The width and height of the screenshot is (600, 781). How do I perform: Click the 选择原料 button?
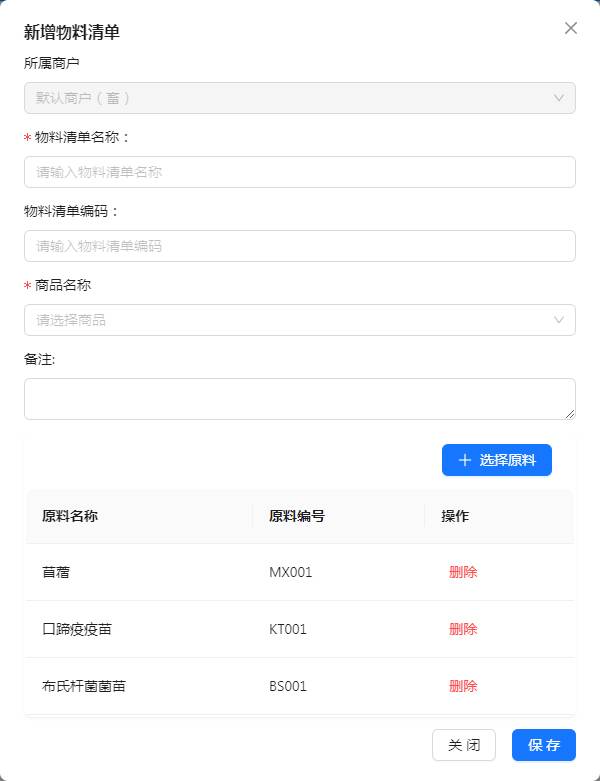496,460
